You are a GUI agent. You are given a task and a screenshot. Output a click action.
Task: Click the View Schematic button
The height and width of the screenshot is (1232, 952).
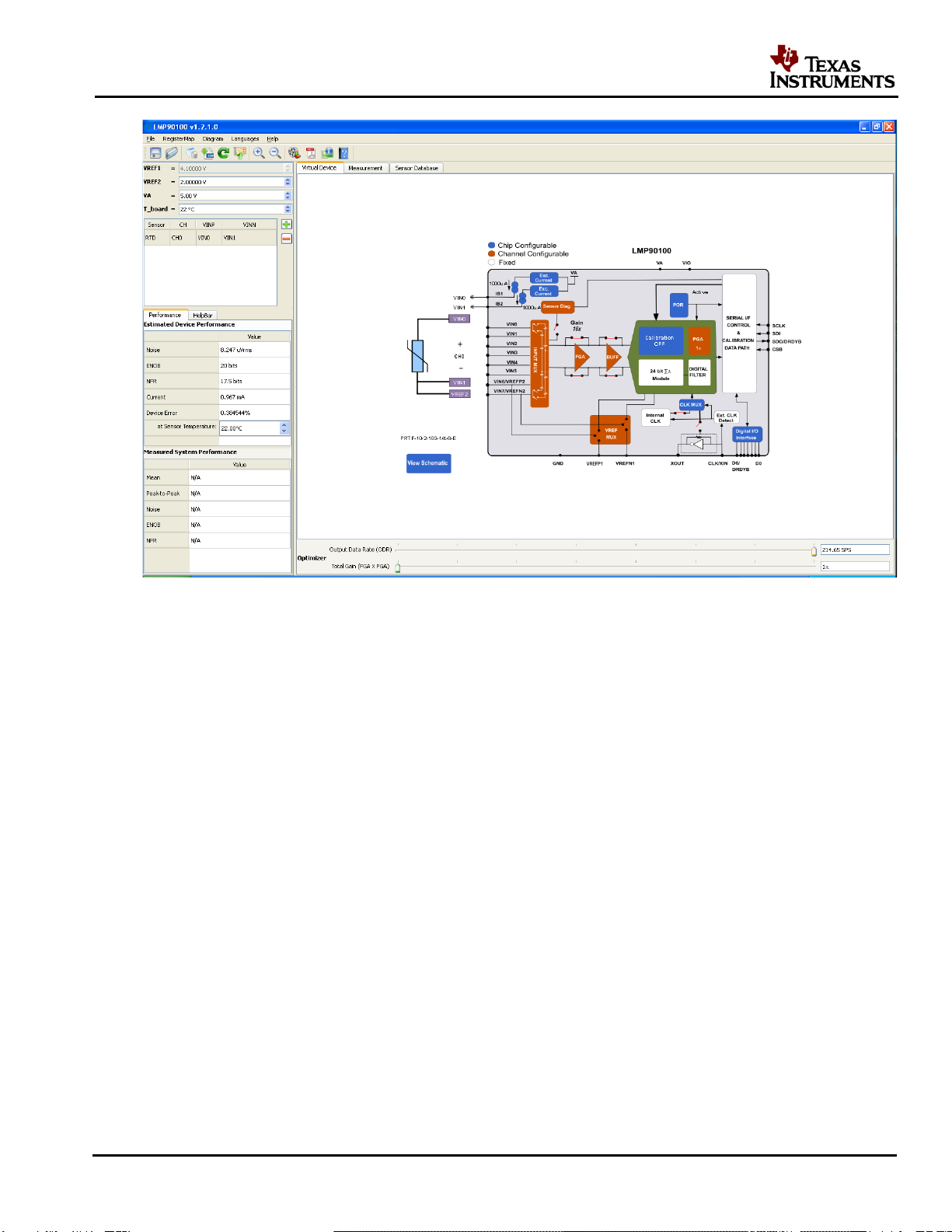click(x=428, y=463)
